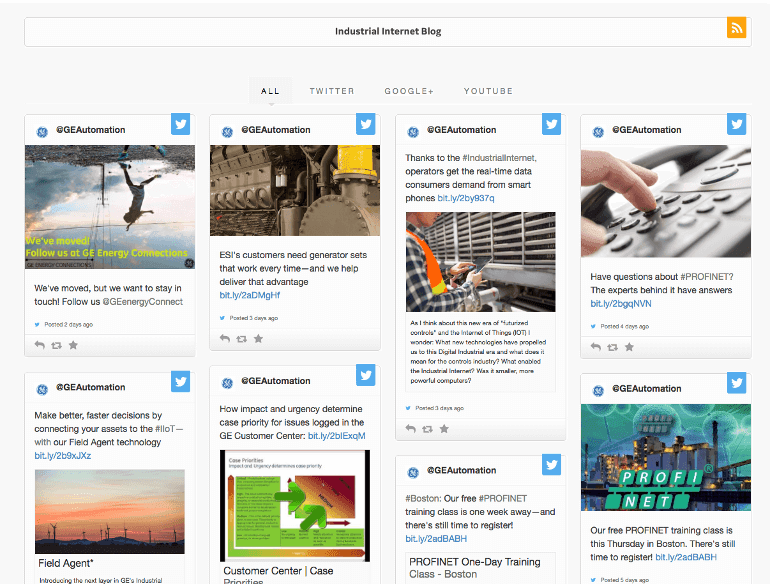Open the orange RSS feed icon
This screenshot has height=584, width=770.
click(x=736, y=28)
